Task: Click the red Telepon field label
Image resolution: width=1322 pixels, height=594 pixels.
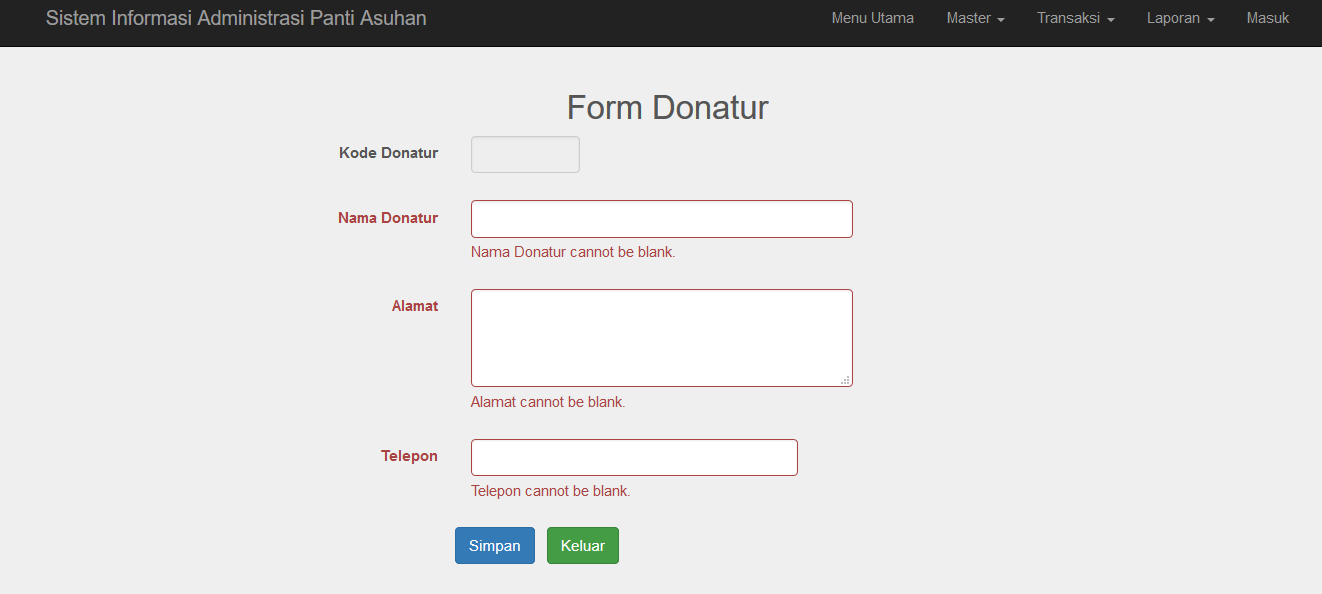Action: click(409, 456)
